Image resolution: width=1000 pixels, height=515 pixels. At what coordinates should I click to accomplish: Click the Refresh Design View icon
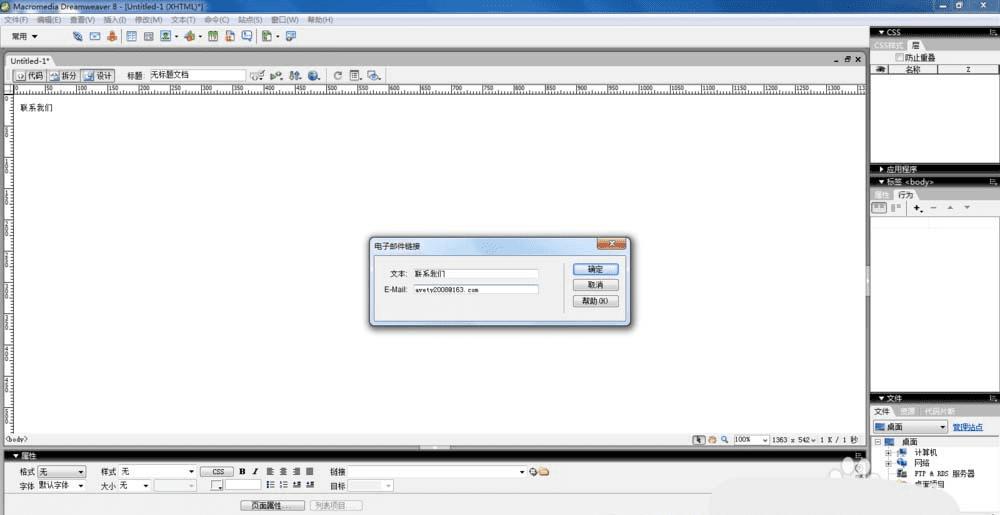(x=338, y=75)
